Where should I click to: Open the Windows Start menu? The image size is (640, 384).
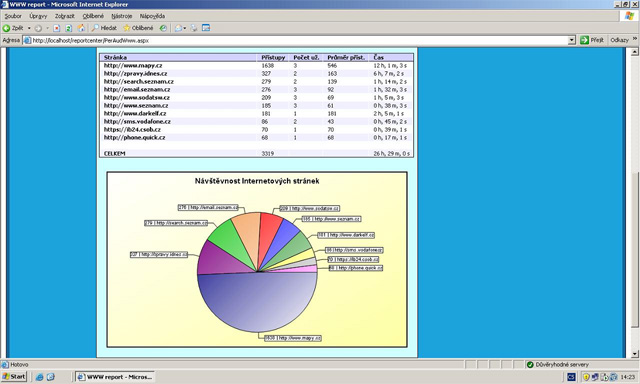pos(14,377)
